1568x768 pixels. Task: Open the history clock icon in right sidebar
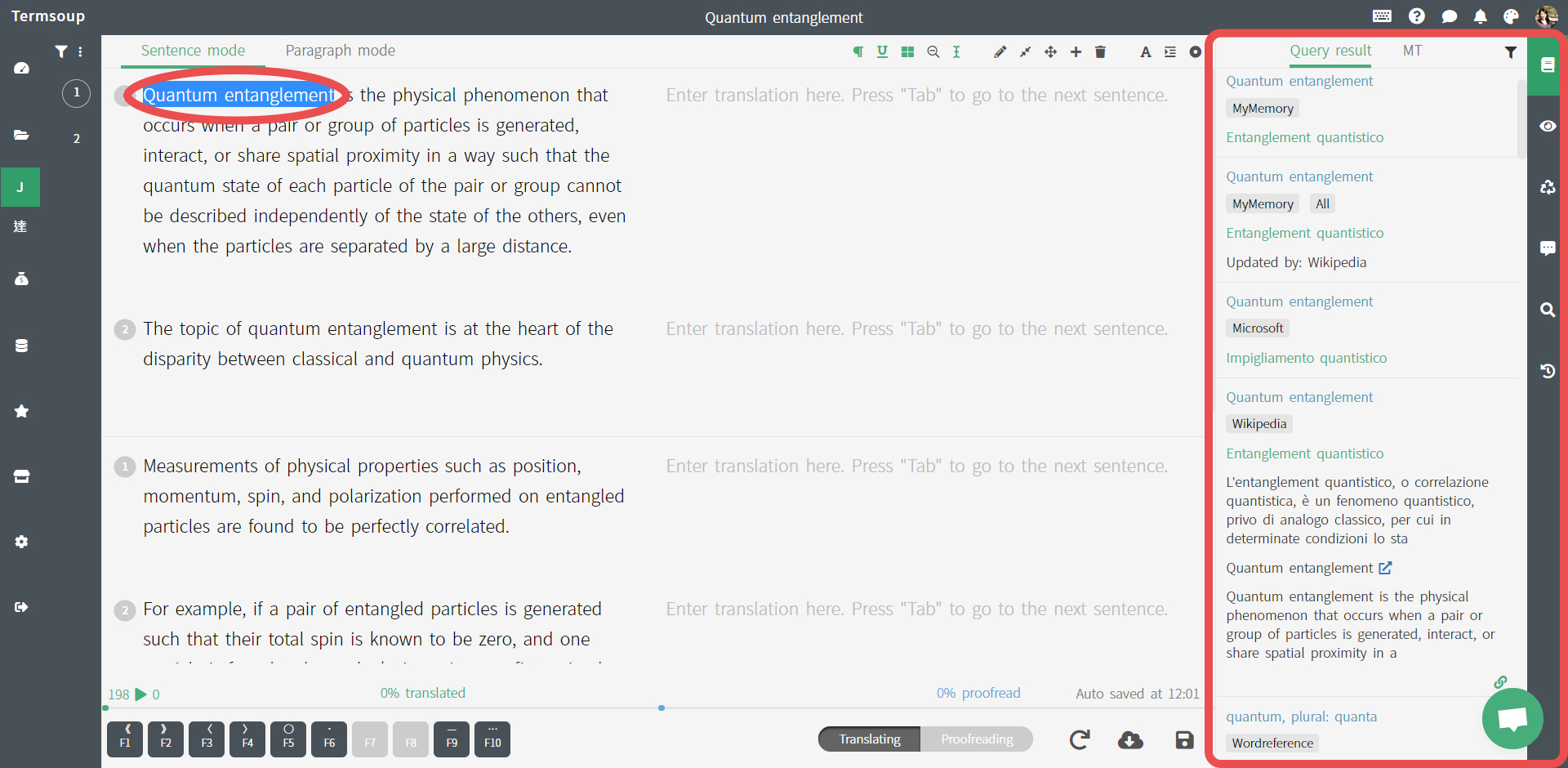coord(1548,371)
